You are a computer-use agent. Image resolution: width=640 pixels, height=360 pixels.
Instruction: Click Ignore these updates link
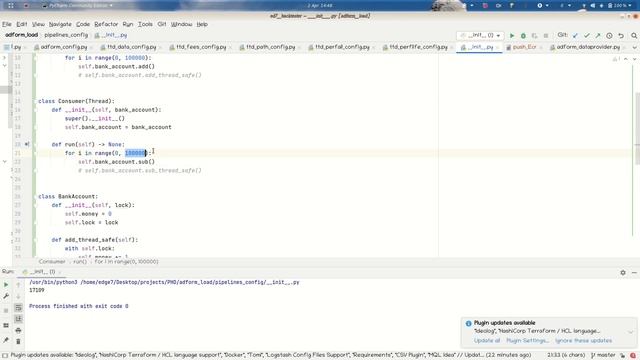pyautogui.click(x=583, y=341)
